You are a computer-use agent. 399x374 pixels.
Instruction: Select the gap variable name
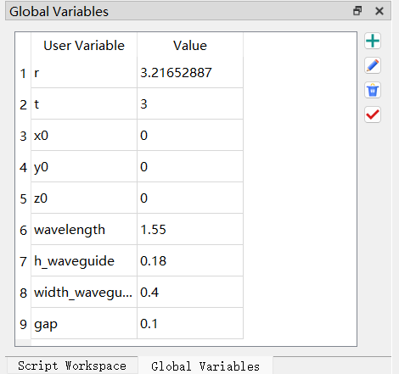tap(84, 324)
